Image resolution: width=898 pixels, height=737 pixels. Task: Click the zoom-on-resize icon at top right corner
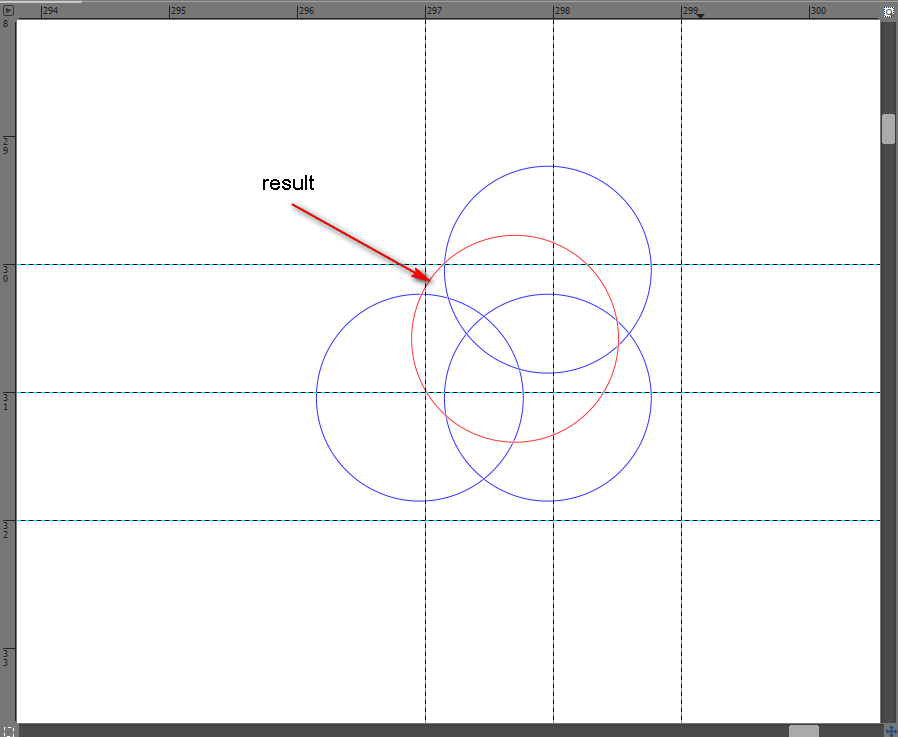pos(888,10)
